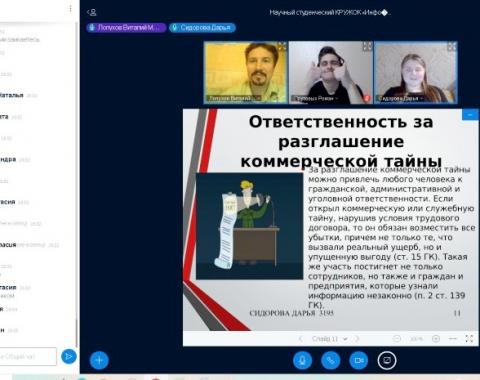This screenshot has width=480, height=380.
Task: Make Роман's webcam fullscreen
Action: pos(367,47)
